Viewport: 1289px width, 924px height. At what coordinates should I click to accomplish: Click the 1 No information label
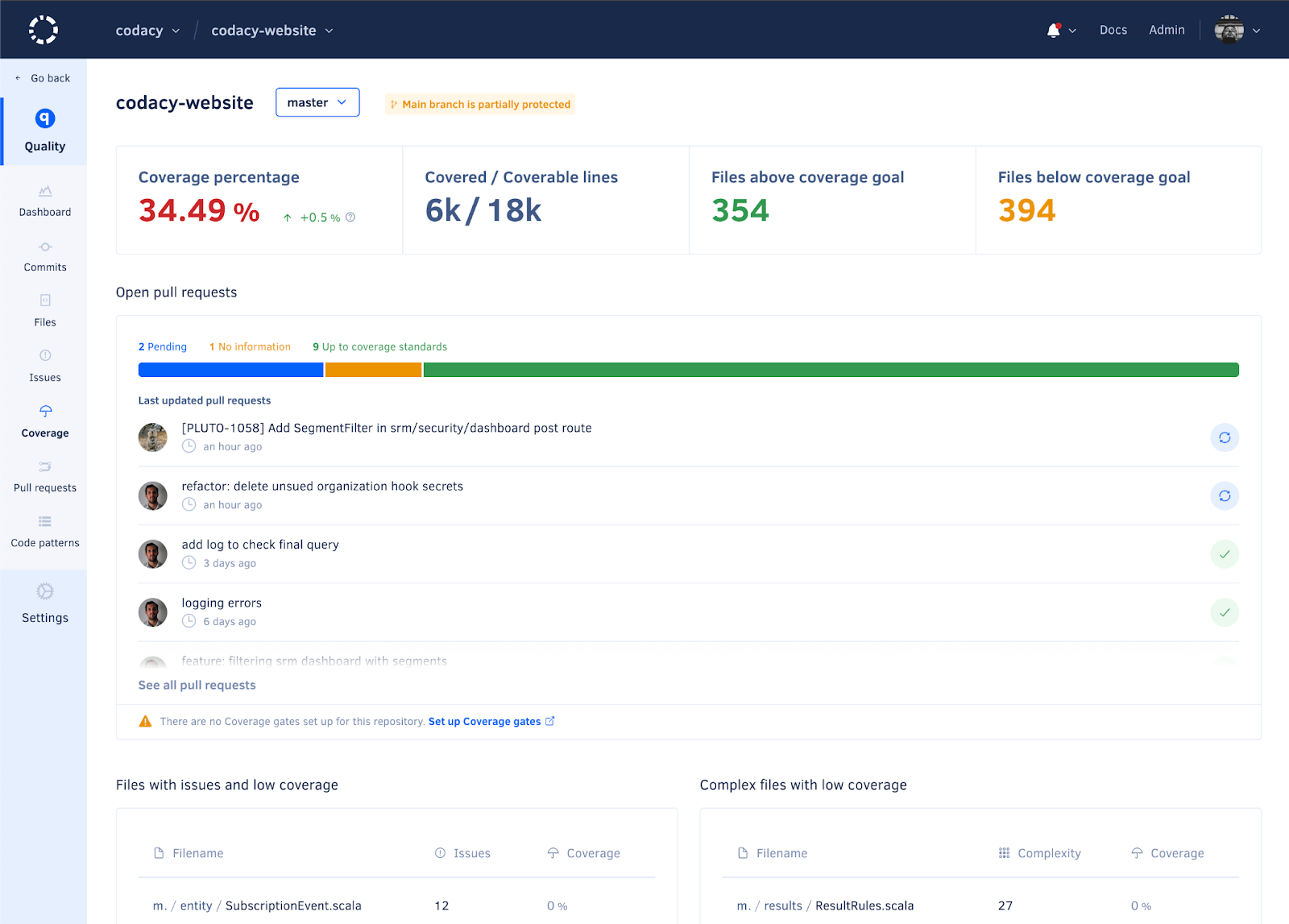(250, 347)
